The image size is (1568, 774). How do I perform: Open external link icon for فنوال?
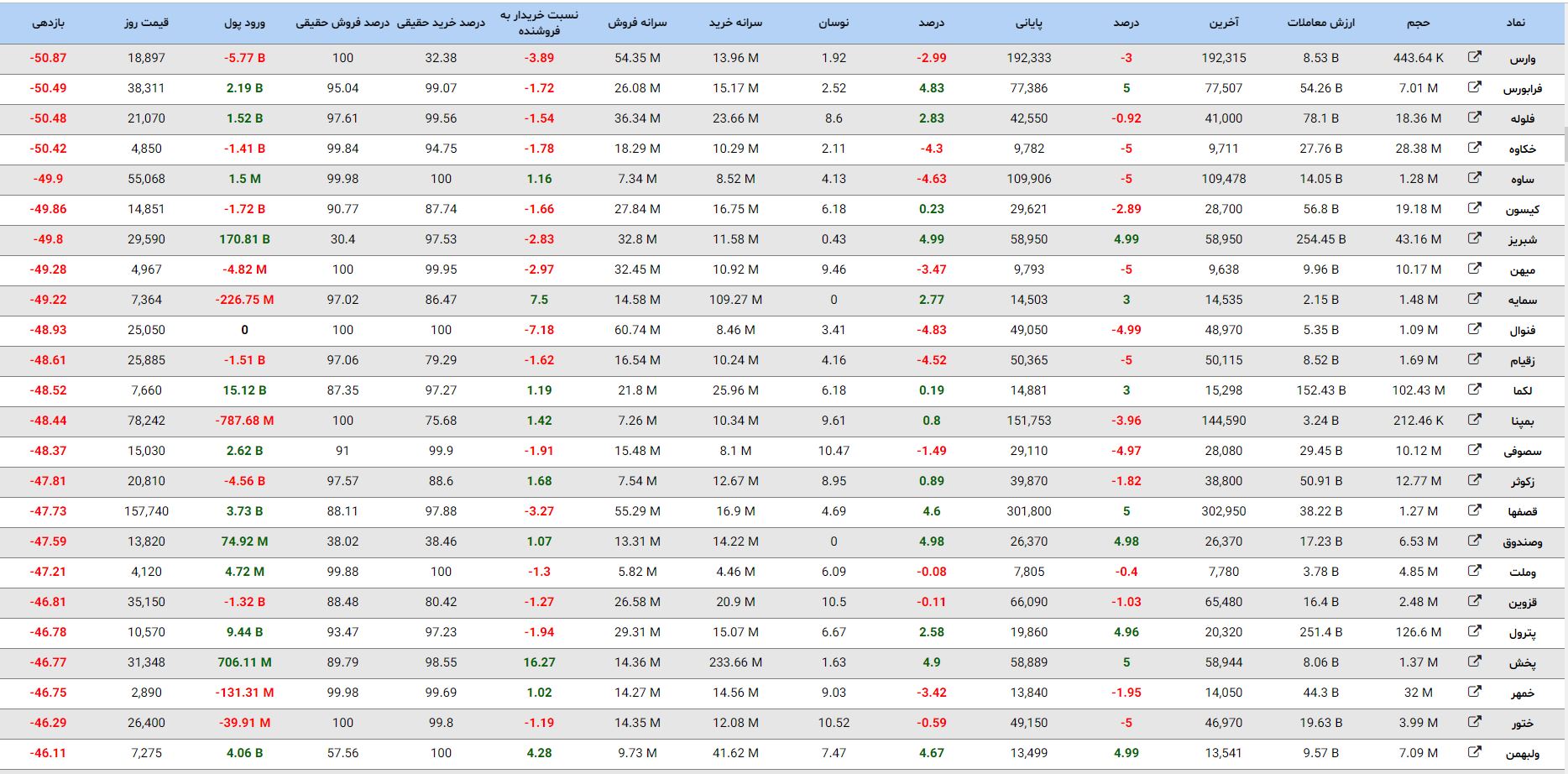click(x=1475, y=329)
